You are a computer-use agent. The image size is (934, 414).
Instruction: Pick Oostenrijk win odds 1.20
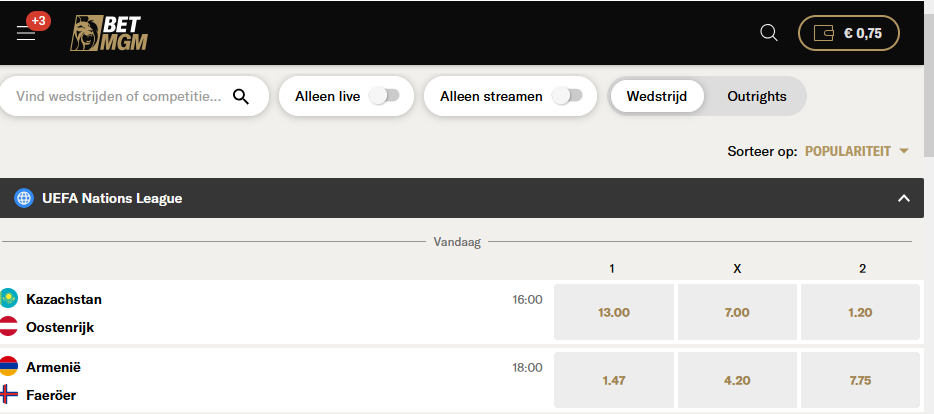tap(860, 312)
